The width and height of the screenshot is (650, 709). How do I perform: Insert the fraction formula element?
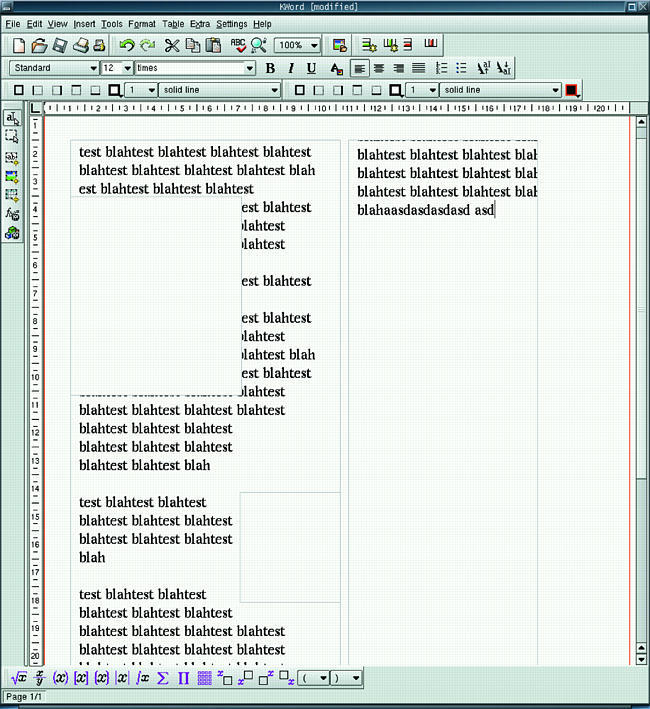pos(40,678)
